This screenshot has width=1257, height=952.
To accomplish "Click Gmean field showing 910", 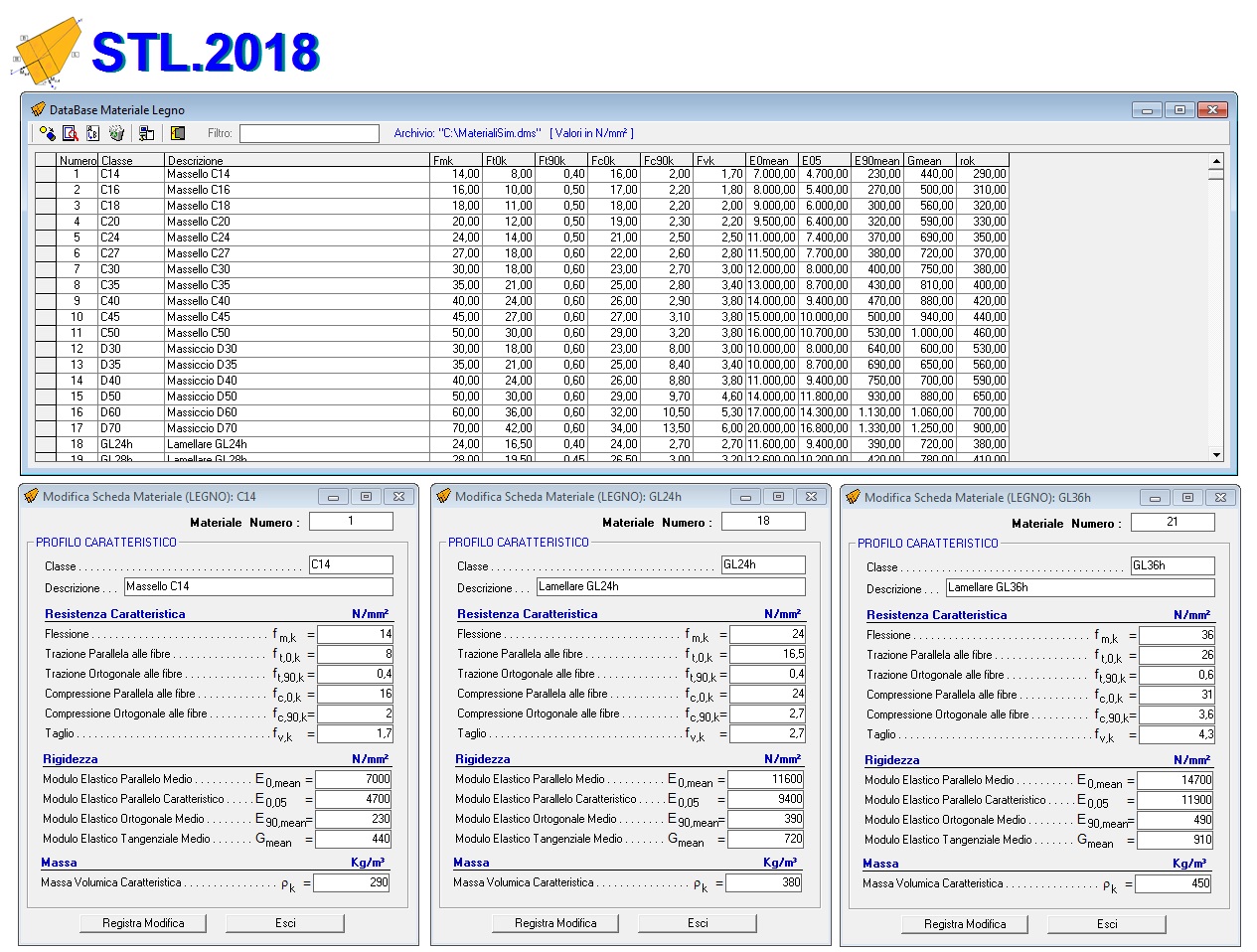I will 1175,840.
